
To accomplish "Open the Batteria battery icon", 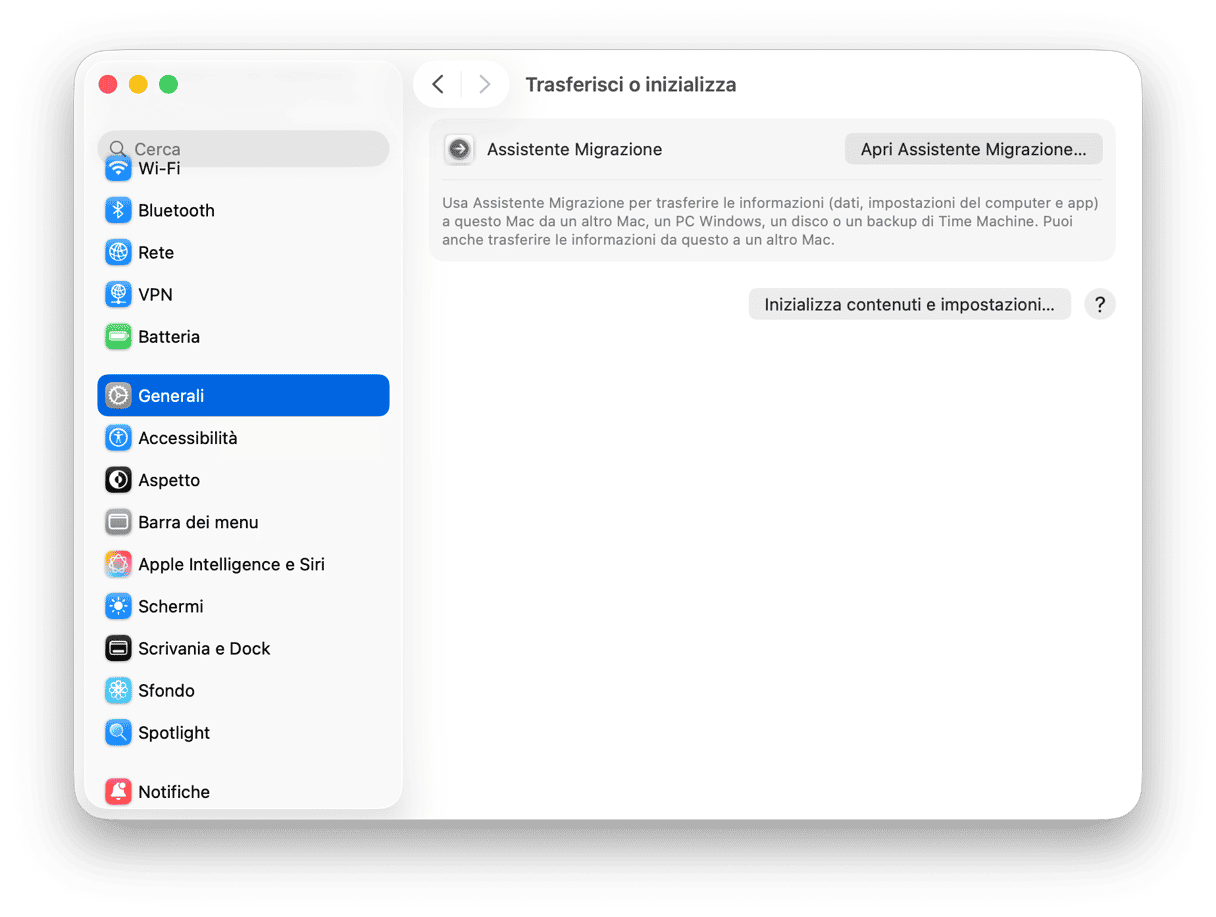I will 118,337.
